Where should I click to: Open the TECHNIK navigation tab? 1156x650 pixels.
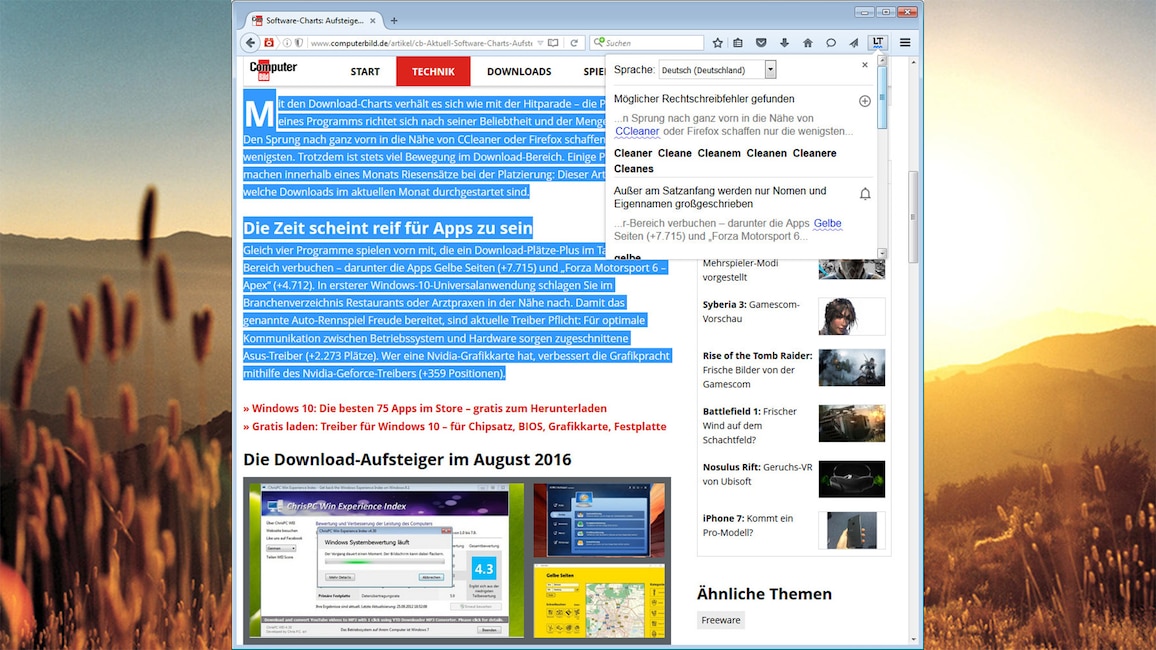point(433,71)
